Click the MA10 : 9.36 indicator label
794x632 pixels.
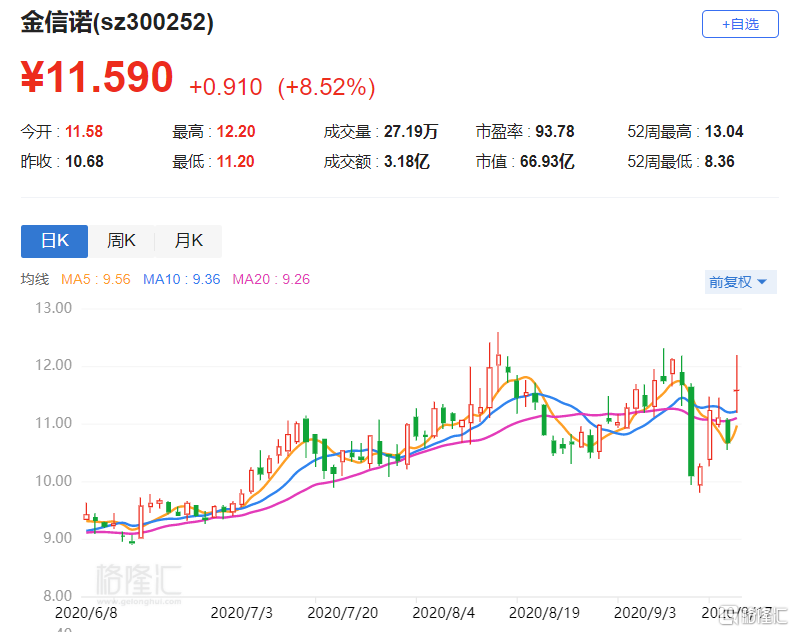(182, 279)
